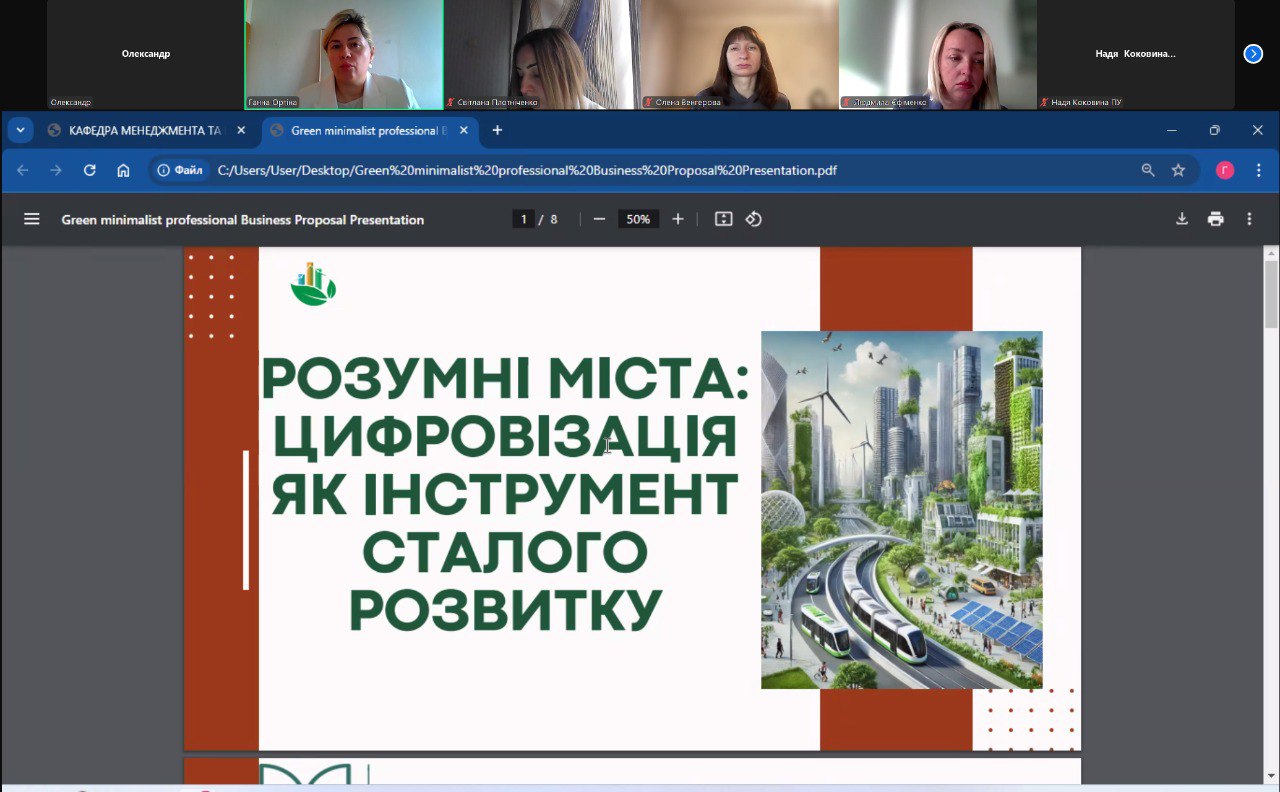The image size is (1280, 792).
Task: Click the PDF vertical scrollbar thumb
Action: (1271, 295)
